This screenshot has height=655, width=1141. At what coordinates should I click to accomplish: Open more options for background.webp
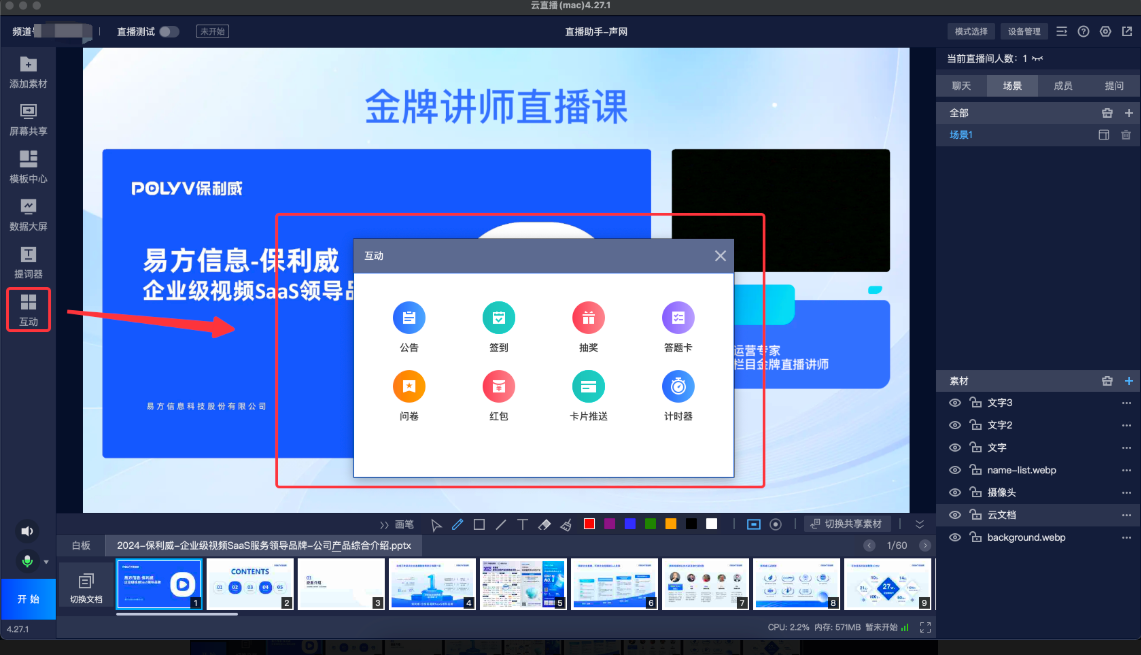[1126, 538]
